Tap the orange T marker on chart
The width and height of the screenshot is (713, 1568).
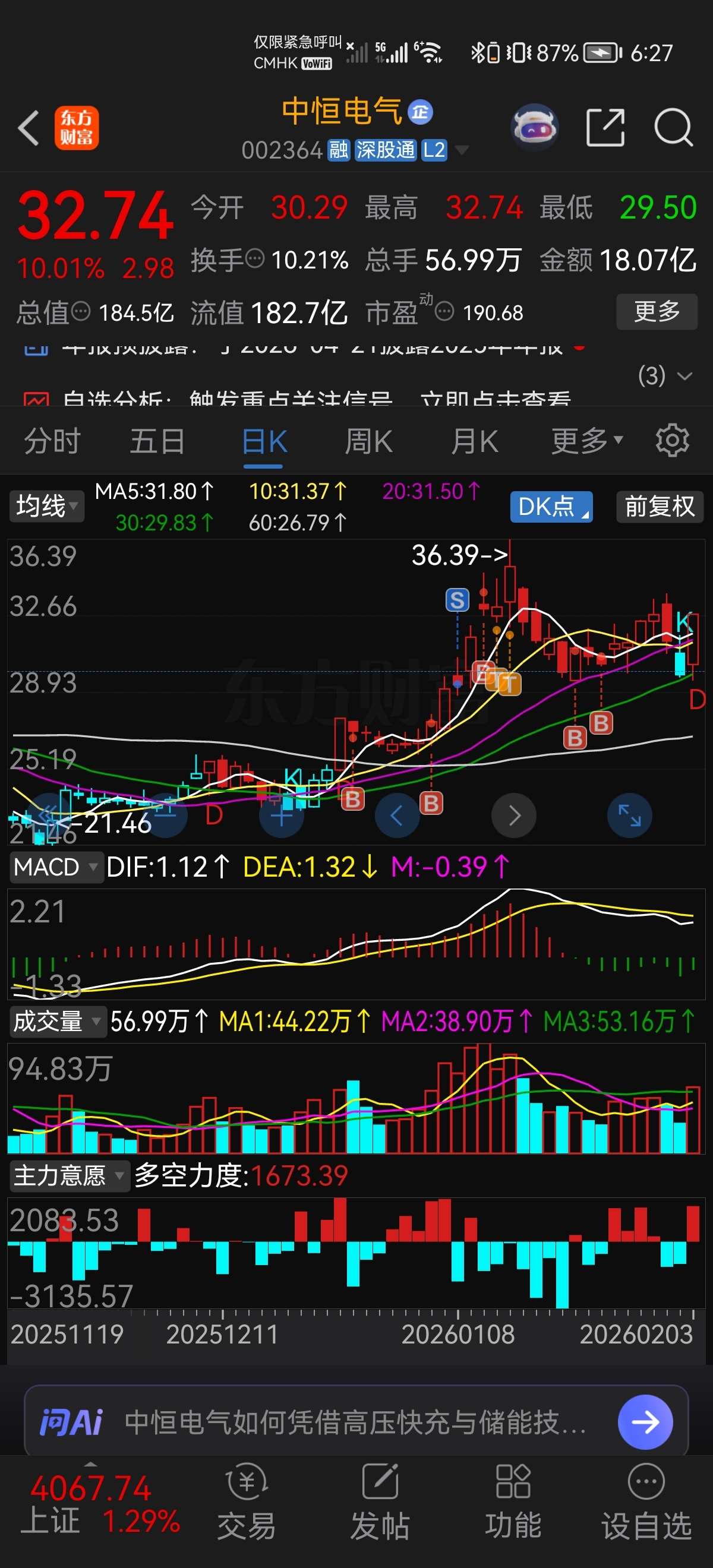[x=509, y=684]
